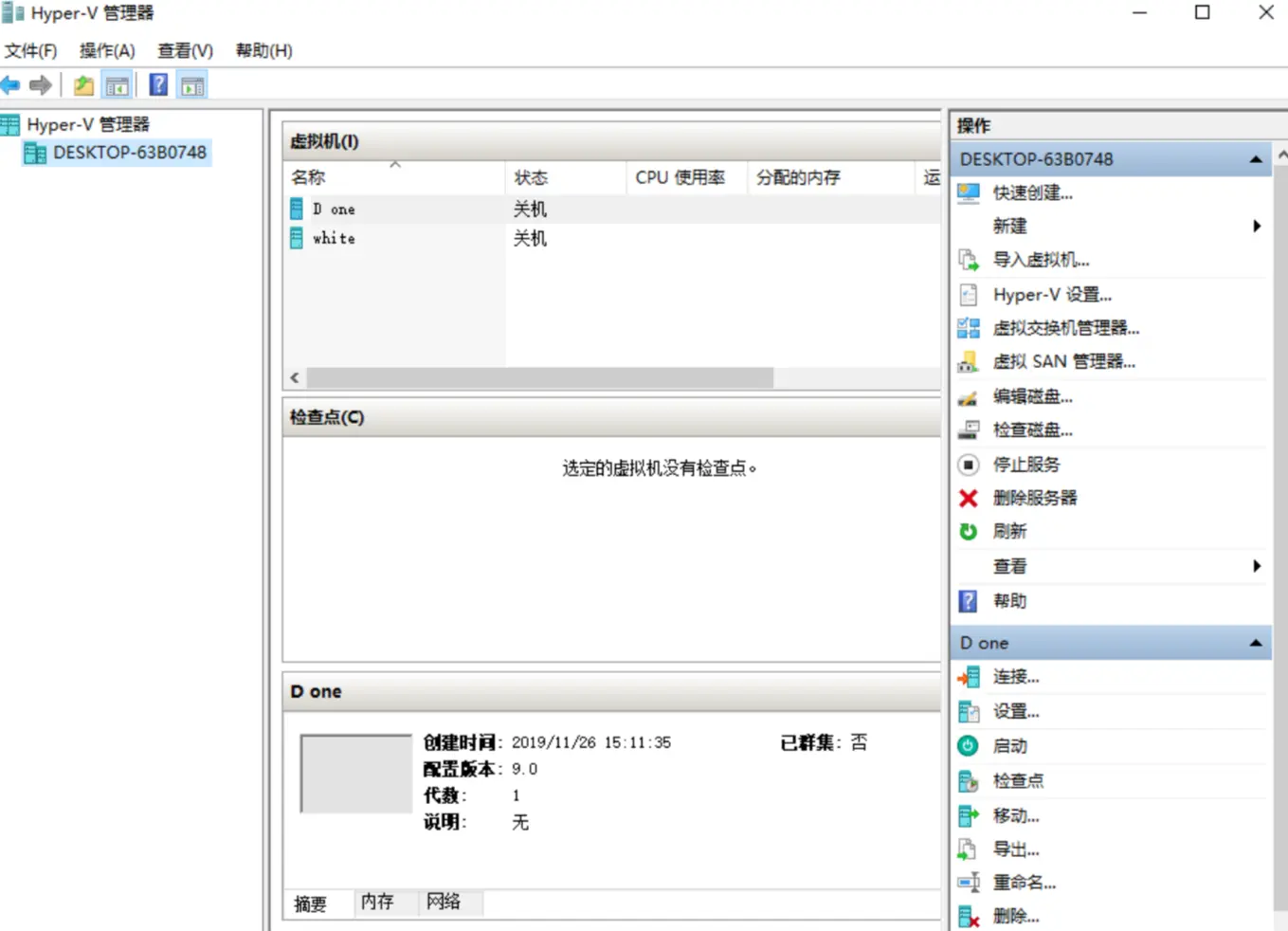Image resolution: width=1288 pixels, height=931 pixels.
Task: Click the 名称 column header
Action: pos(394,177)
